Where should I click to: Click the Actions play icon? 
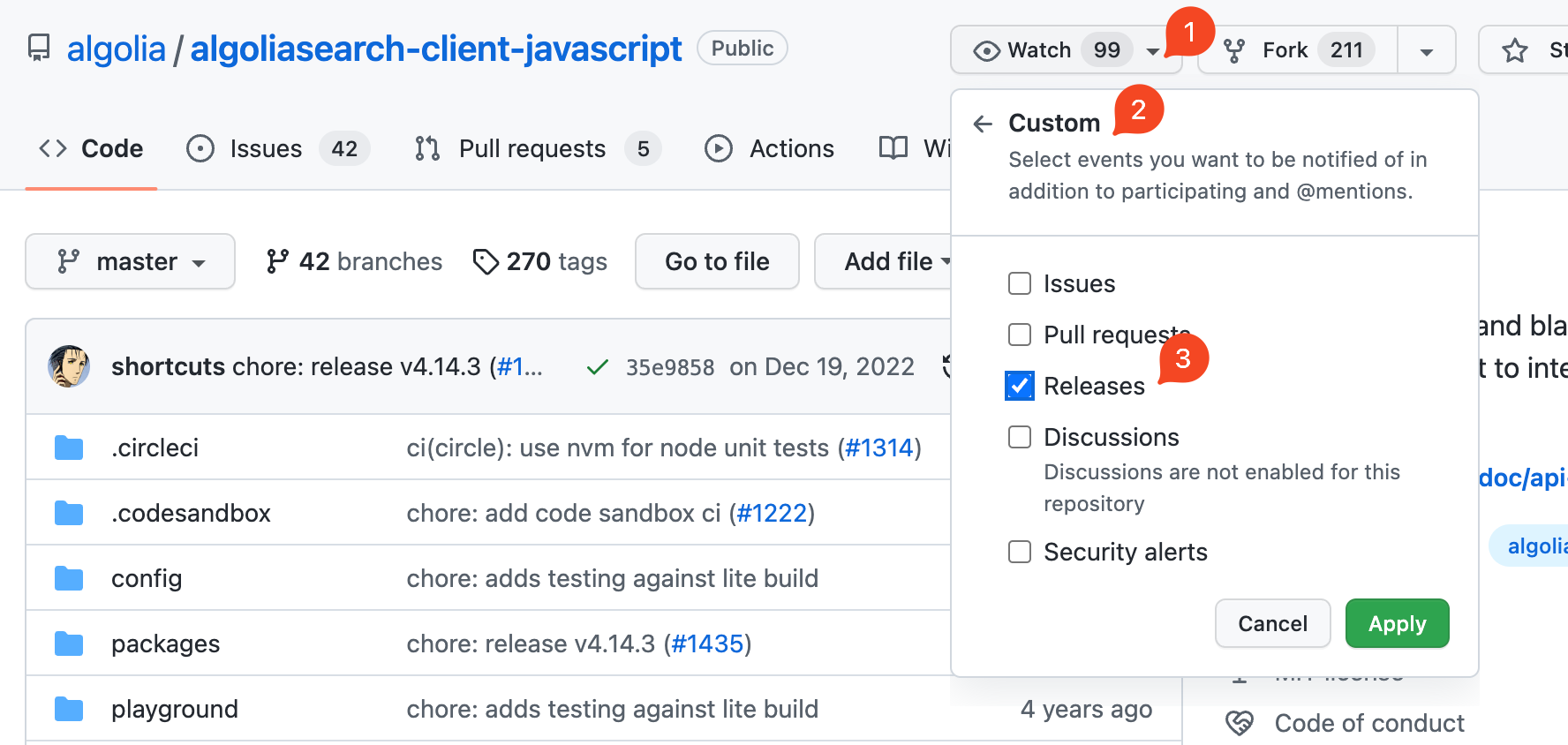719,148
